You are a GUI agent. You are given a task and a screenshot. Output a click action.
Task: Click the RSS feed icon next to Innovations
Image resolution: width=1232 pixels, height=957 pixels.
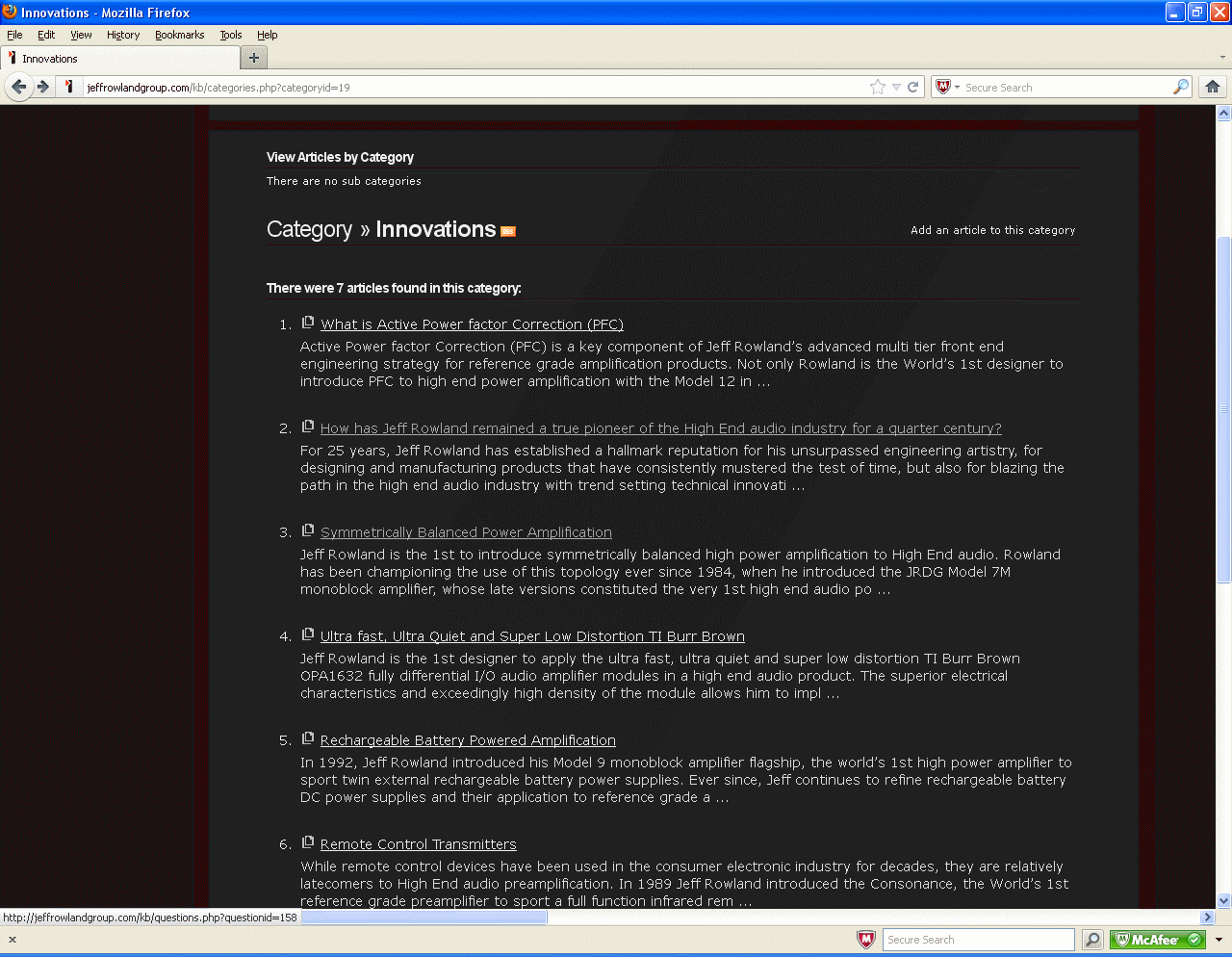tap(508, 231)
